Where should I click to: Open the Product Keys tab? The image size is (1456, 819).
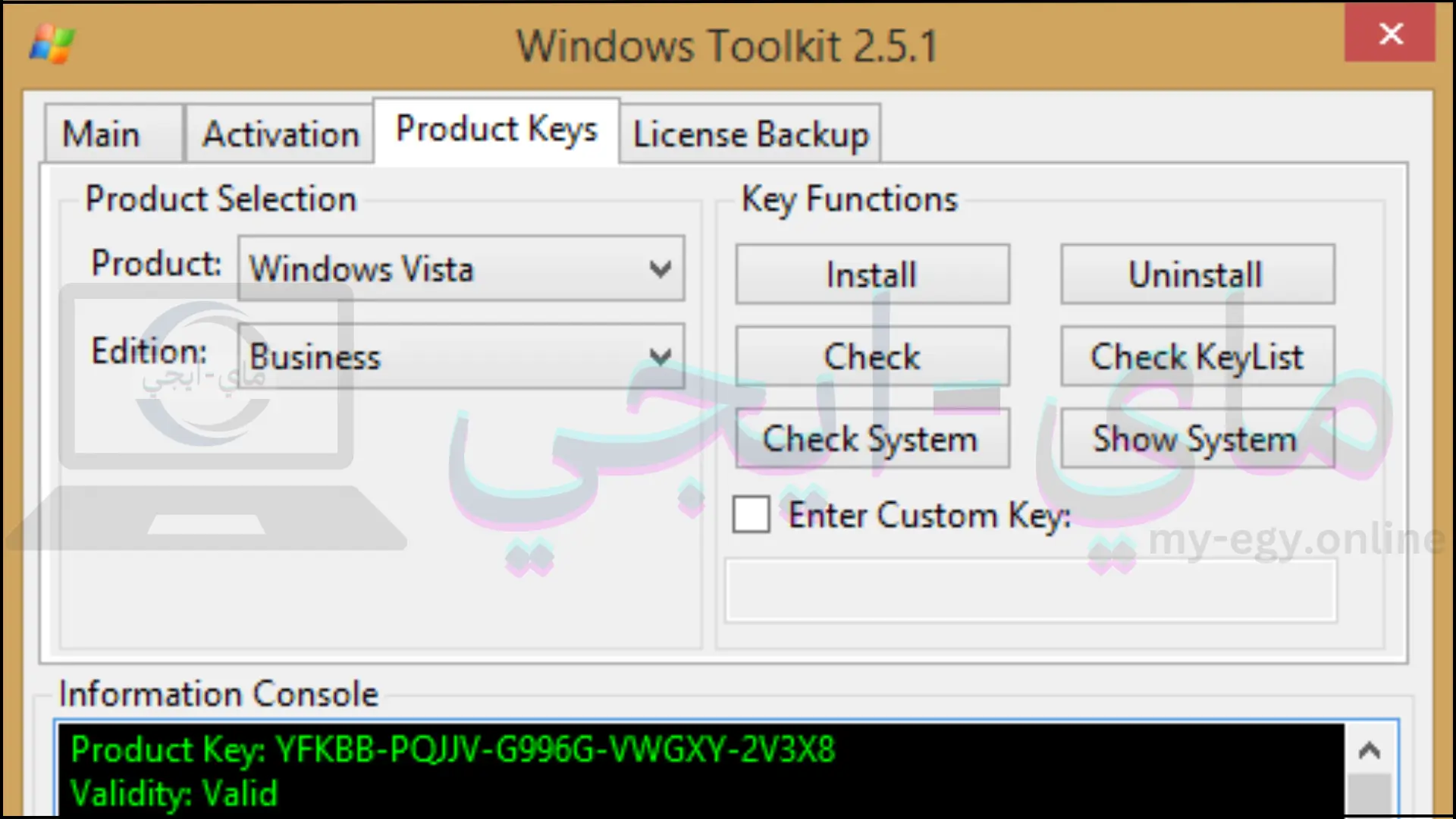coord(497,131)
